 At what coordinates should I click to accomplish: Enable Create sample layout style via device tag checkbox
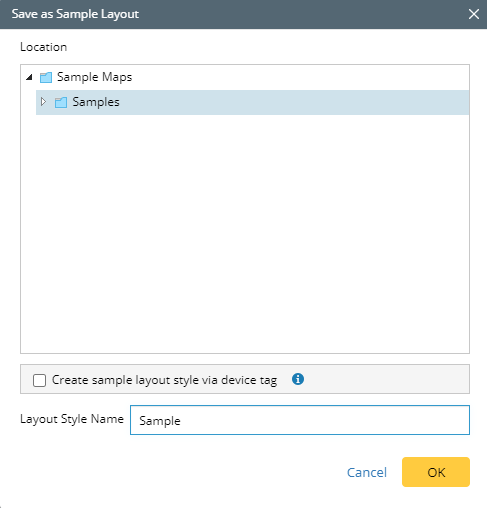[x=39, y=380]
